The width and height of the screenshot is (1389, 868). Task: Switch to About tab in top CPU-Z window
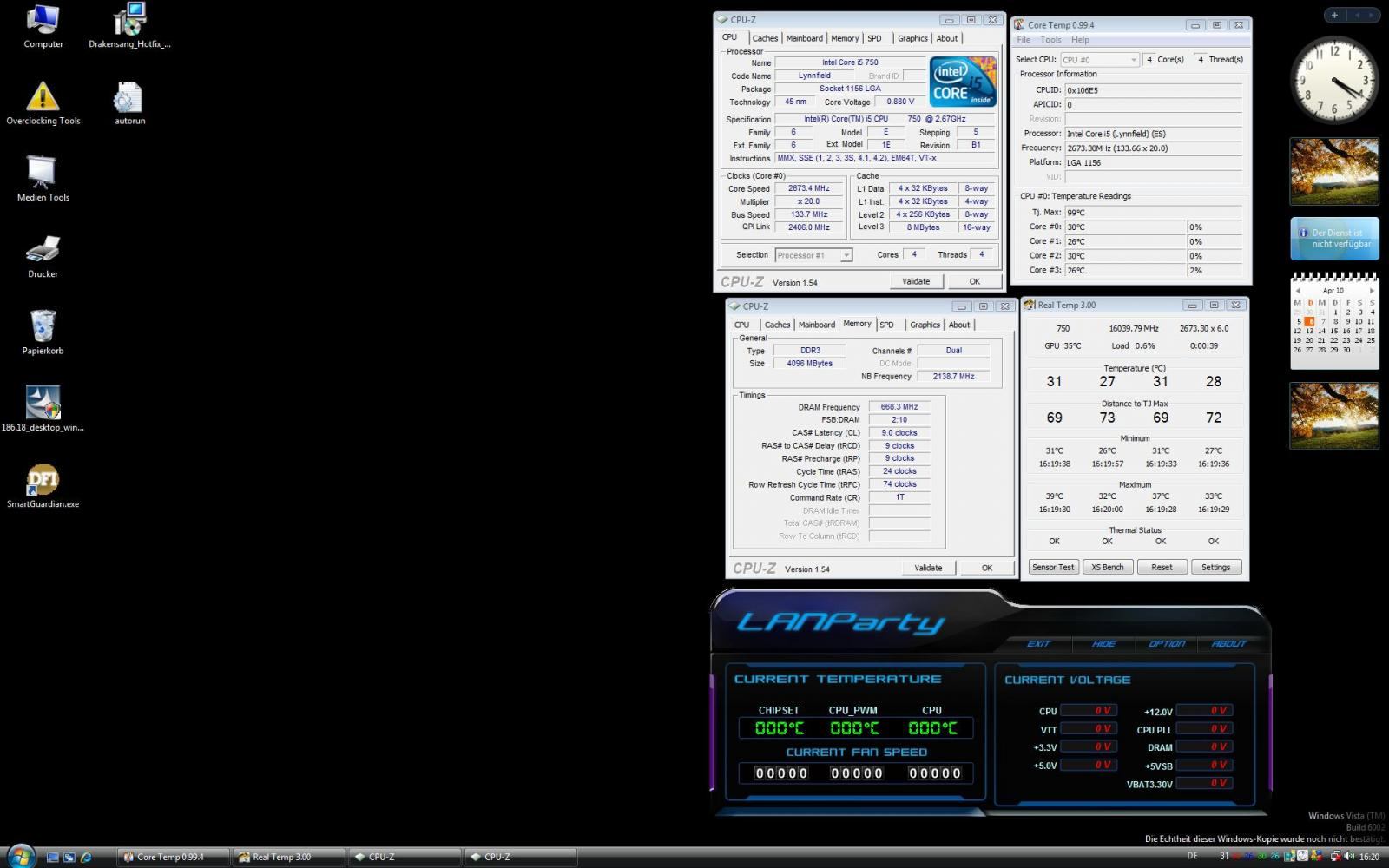click(947, 38)
